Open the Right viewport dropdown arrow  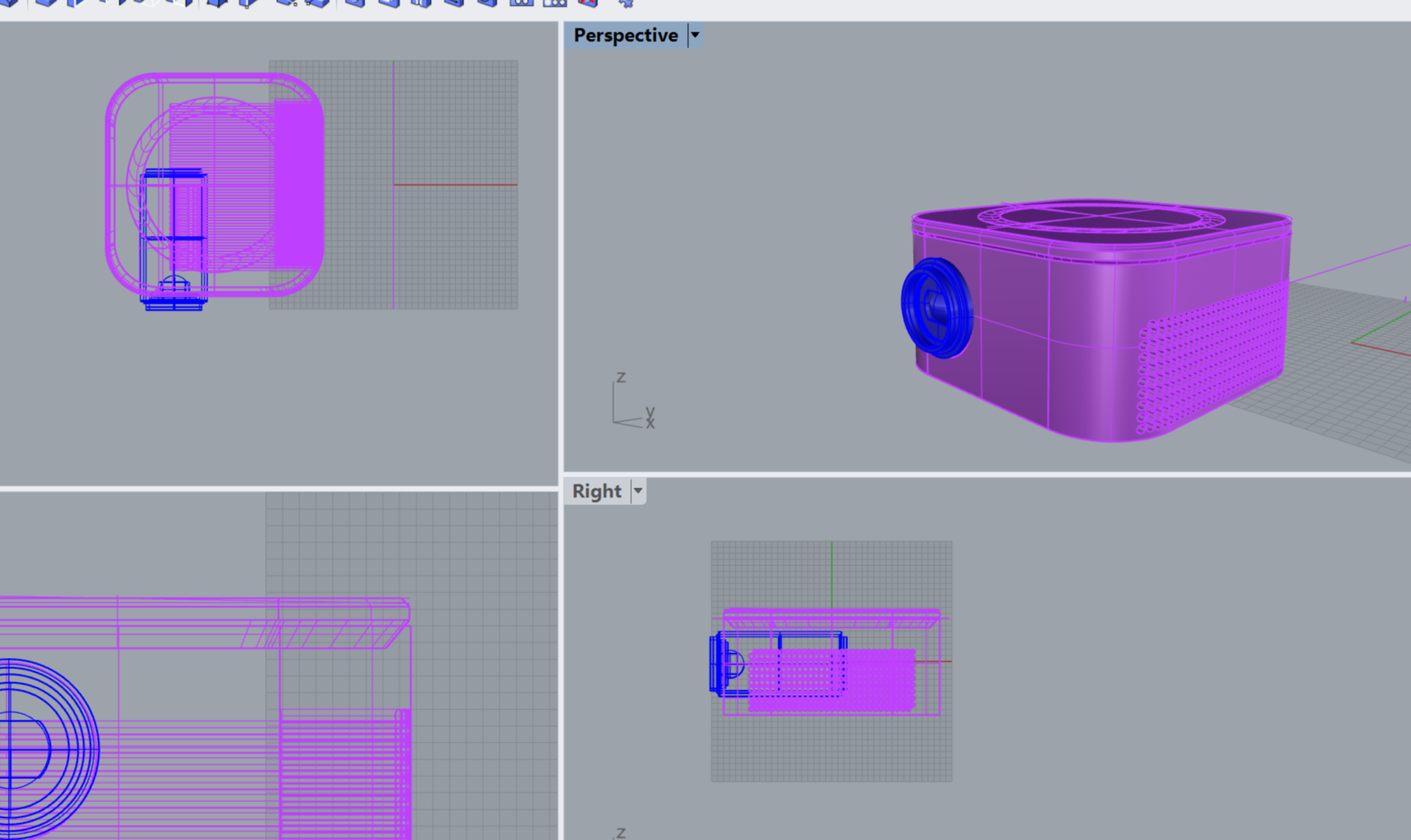[637, 492]
